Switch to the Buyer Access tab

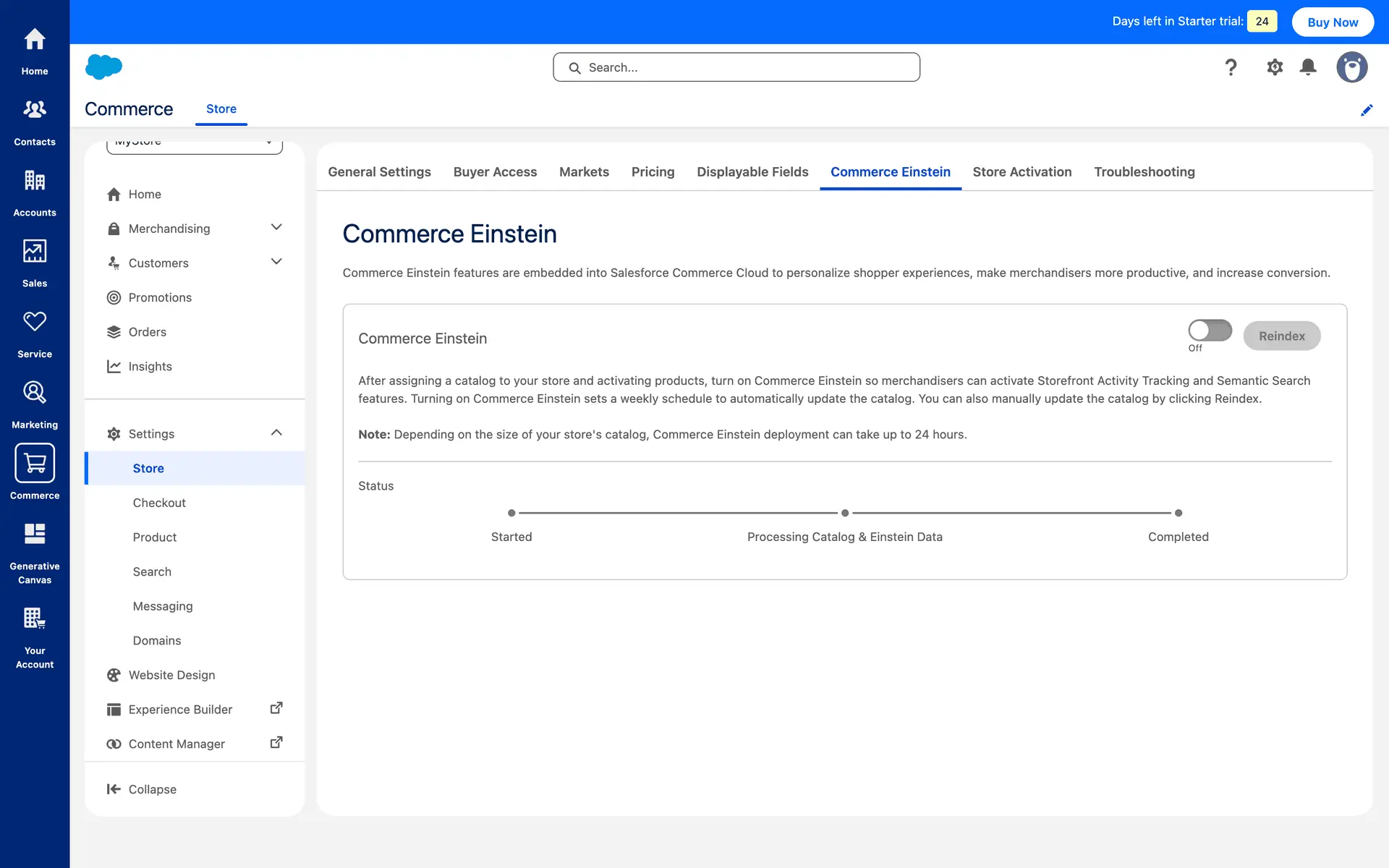pyautogui.click(x=495, y=172)
